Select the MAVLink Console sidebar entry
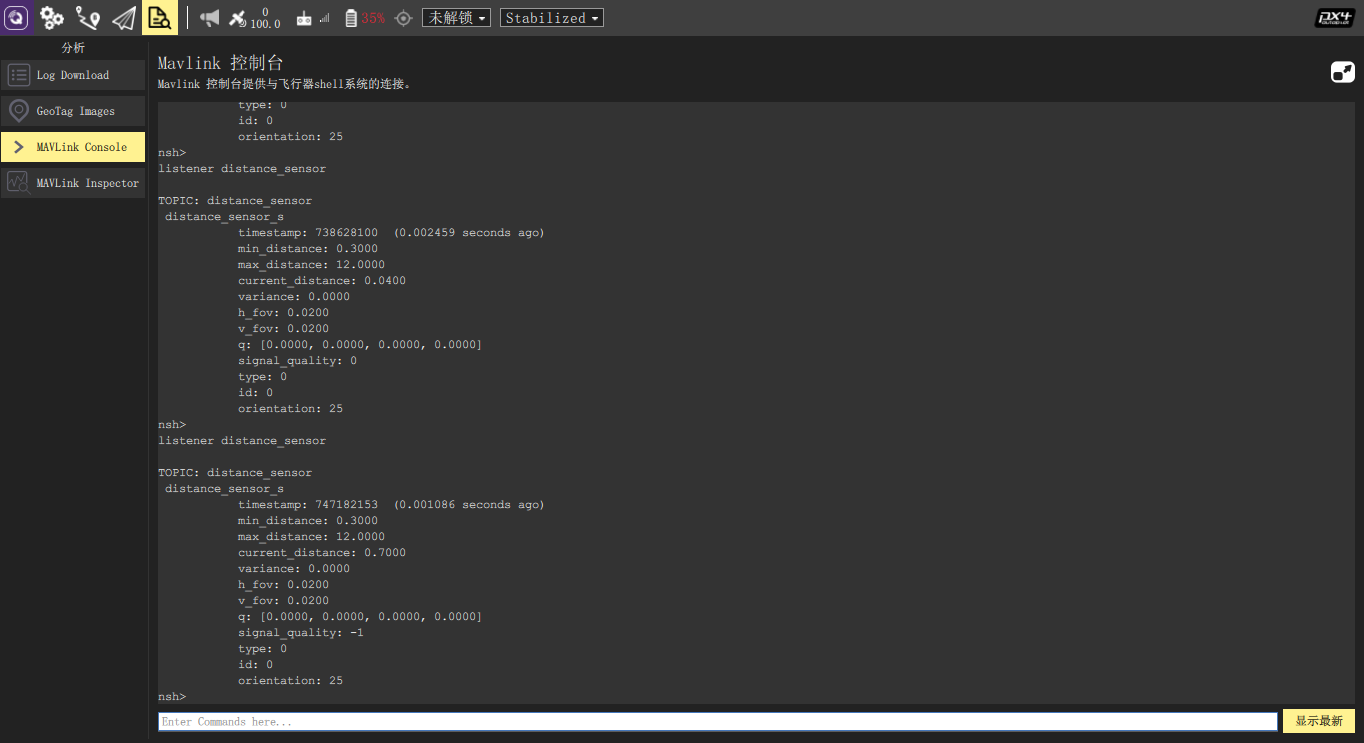1364x743 pixels. click(x=73, y=146)
